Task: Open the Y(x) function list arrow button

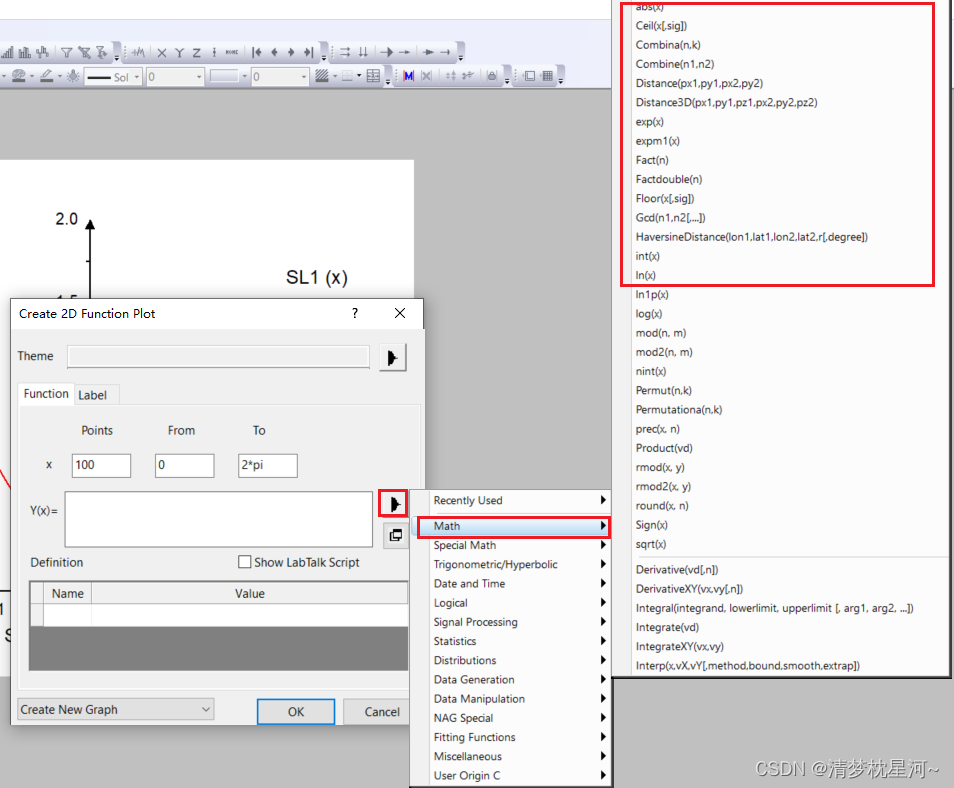Action: [393, 504]
